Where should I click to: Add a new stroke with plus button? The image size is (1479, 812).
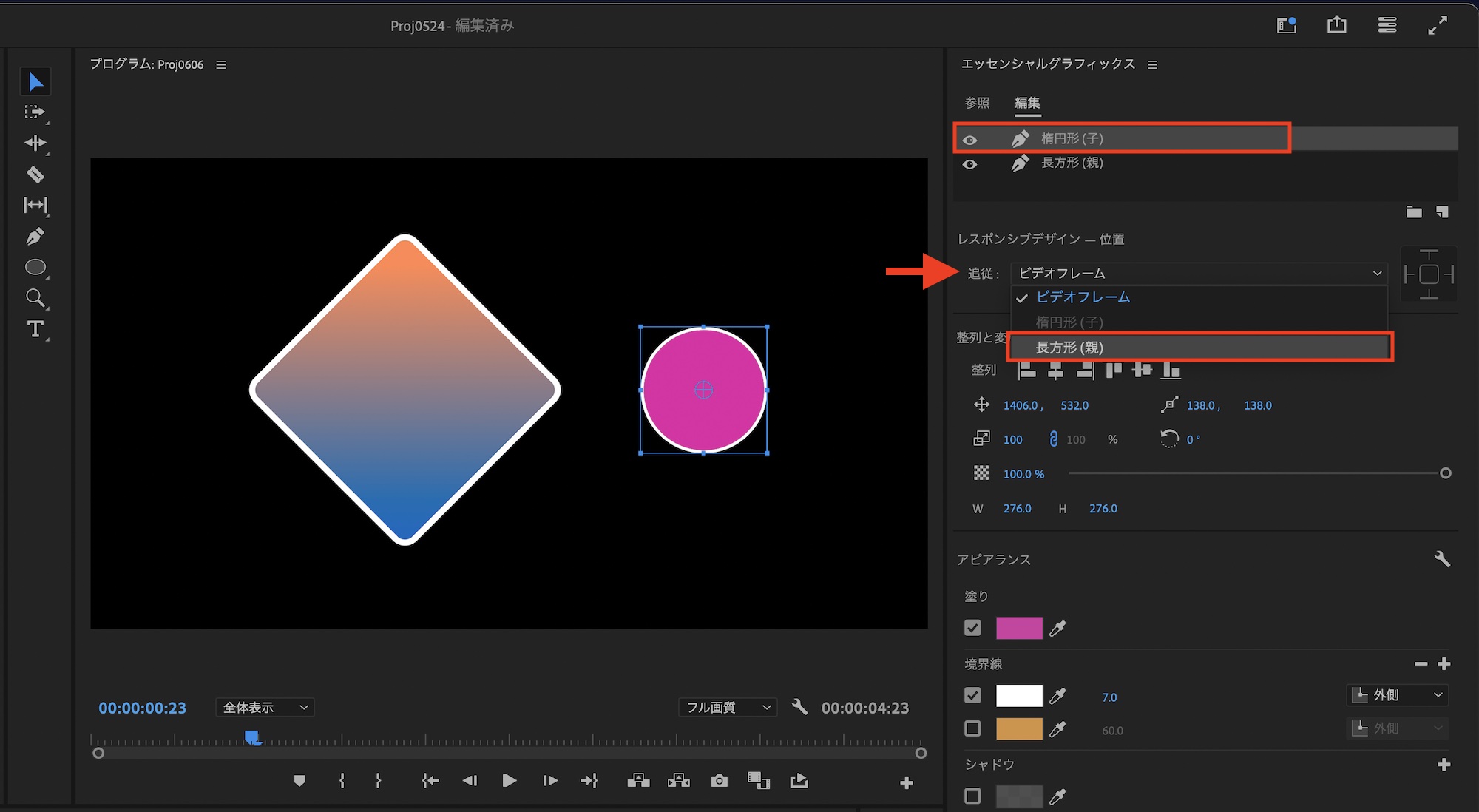point(1444,664)
